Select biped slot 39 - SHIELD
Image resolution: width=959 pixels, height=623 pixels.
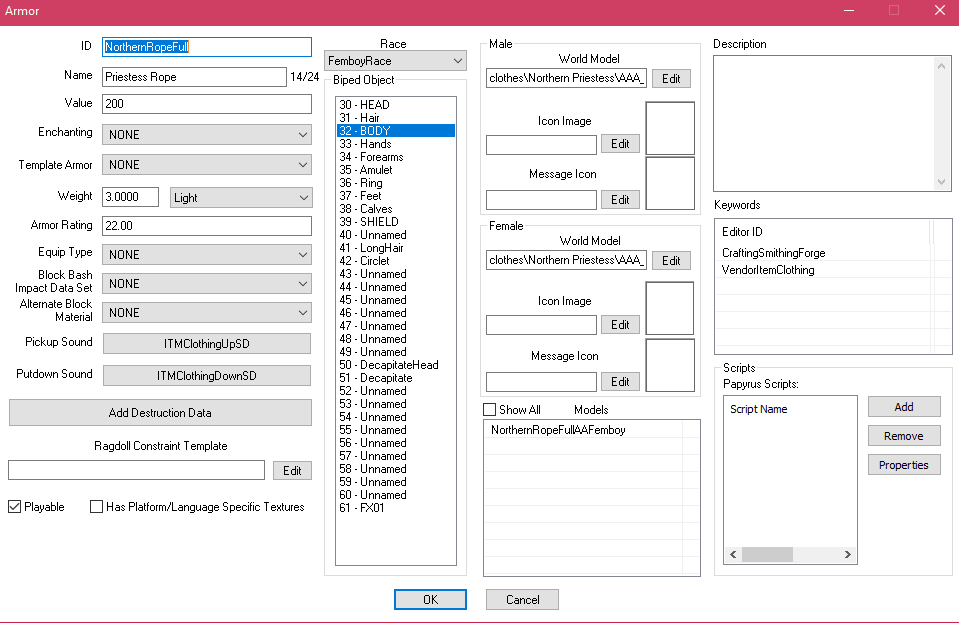pyautogui.click(x=396, y=221)
